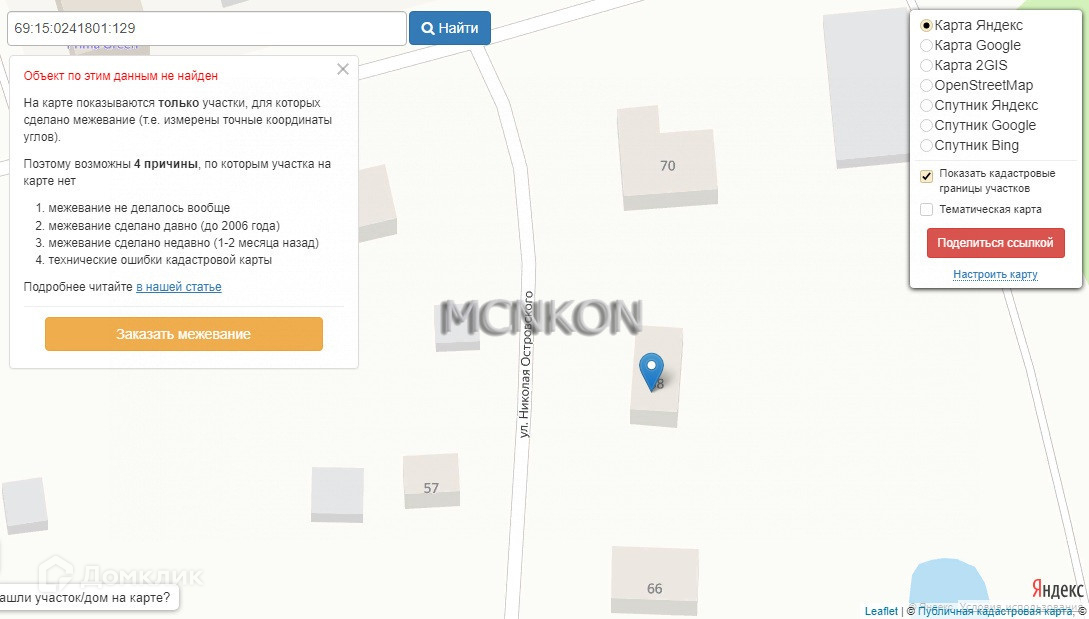Screen dimensions: 1089x619
Task: Click Поделиться ссылкой red button
Action: pyautogui.click(x=995, y=243)
